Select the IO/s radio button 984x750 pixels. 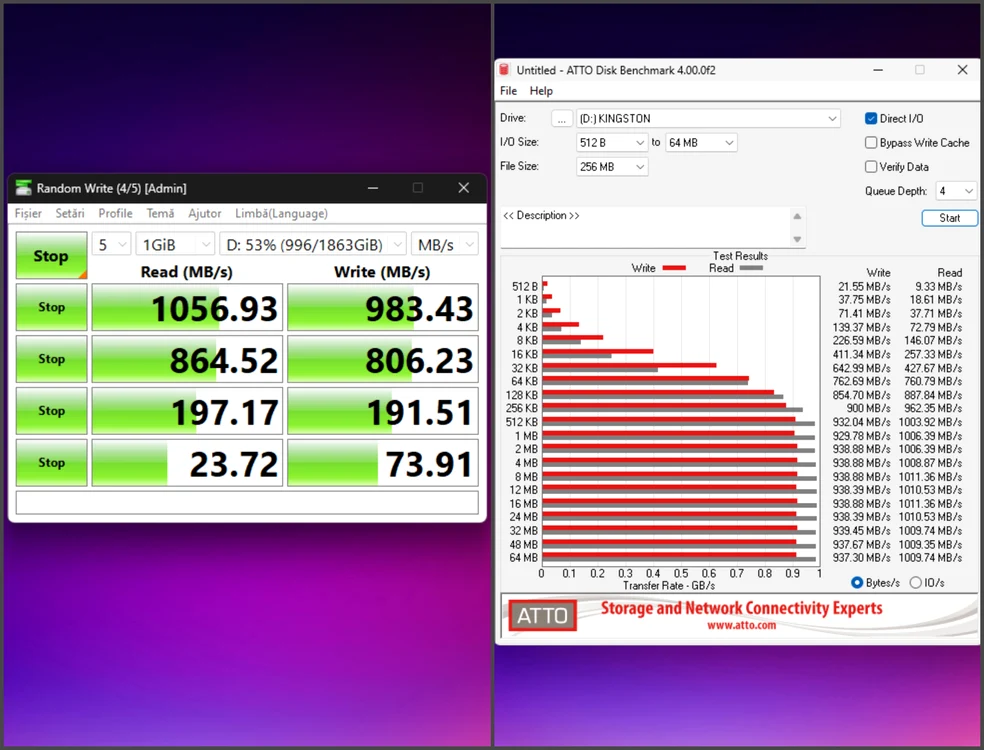click(916, 582)
